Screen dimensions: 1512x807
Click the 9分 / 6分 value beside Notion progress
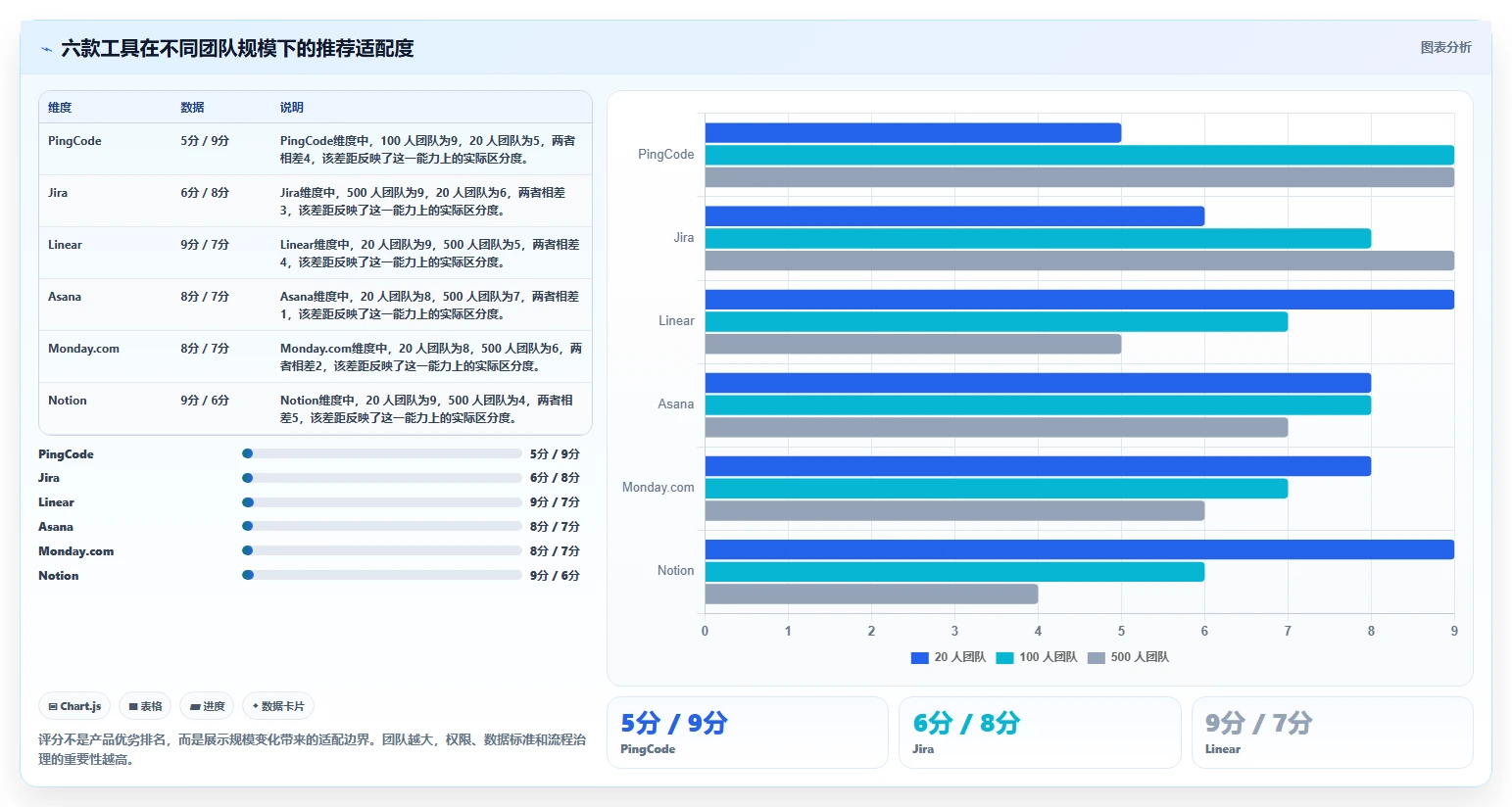555,576
